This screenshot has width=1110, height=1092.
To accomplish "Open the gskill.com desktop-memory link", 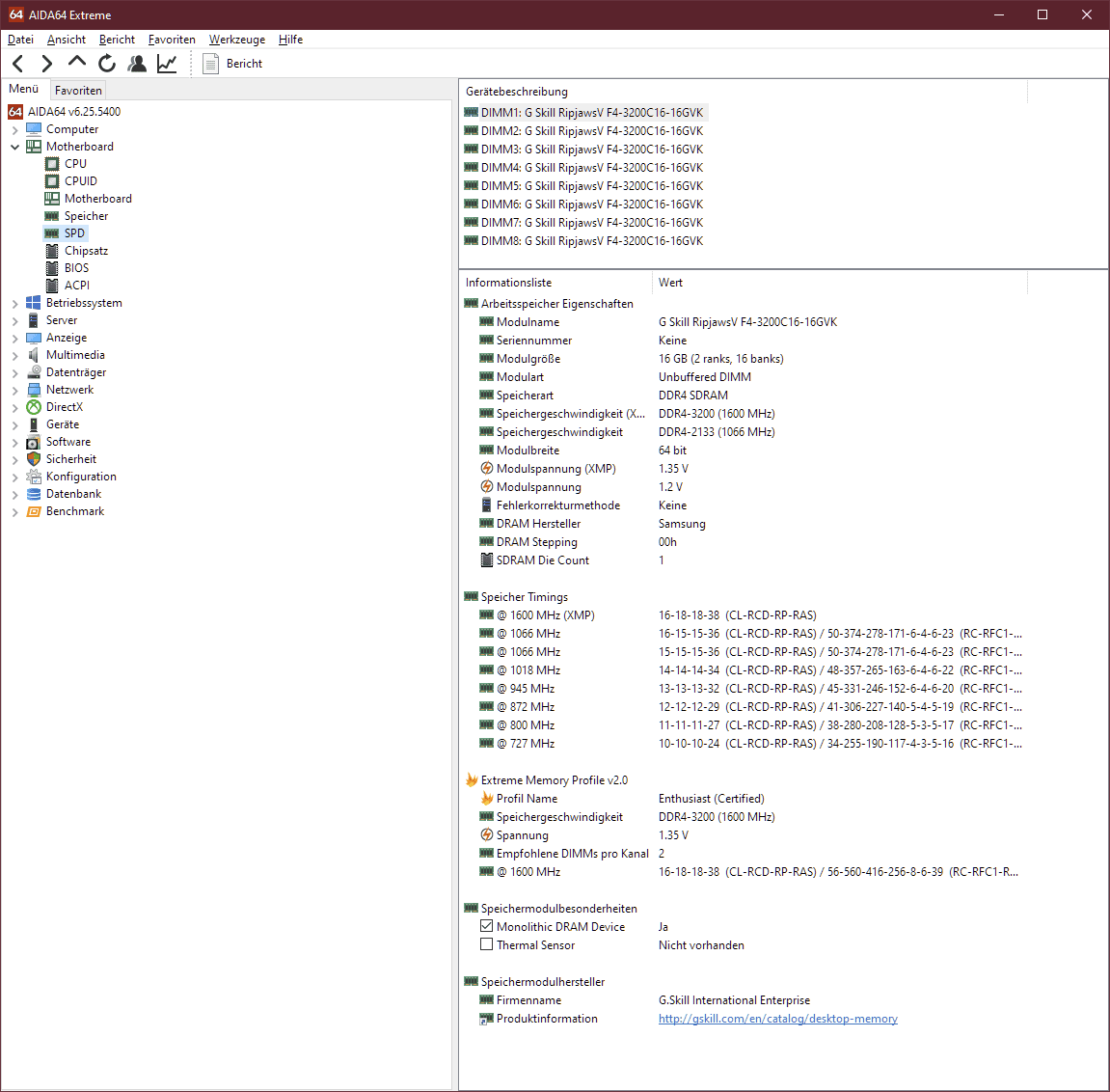I will (777, 1019).
